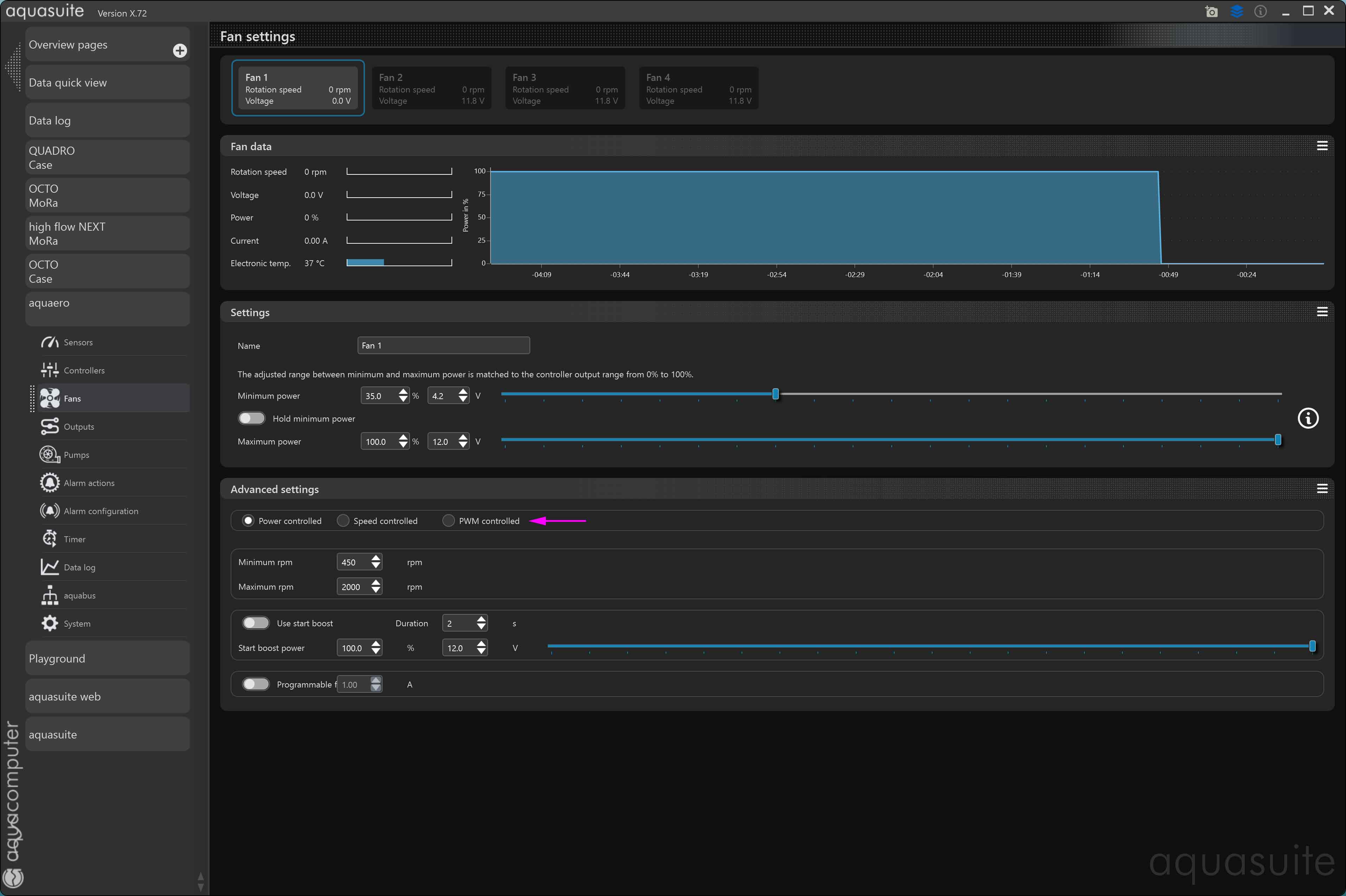Add overview page with plus icon
1346x896 pixels.
pyautogui.click(x=180, y=51)
